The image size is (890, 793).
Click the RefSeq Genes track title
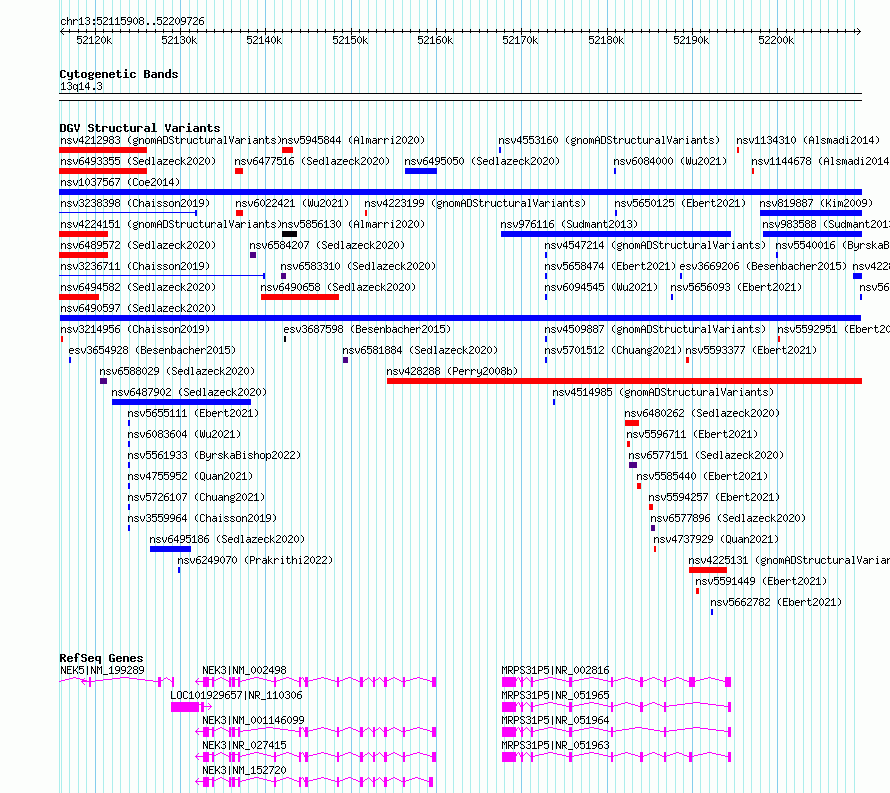pyautogui.click(x=101, y=658)
